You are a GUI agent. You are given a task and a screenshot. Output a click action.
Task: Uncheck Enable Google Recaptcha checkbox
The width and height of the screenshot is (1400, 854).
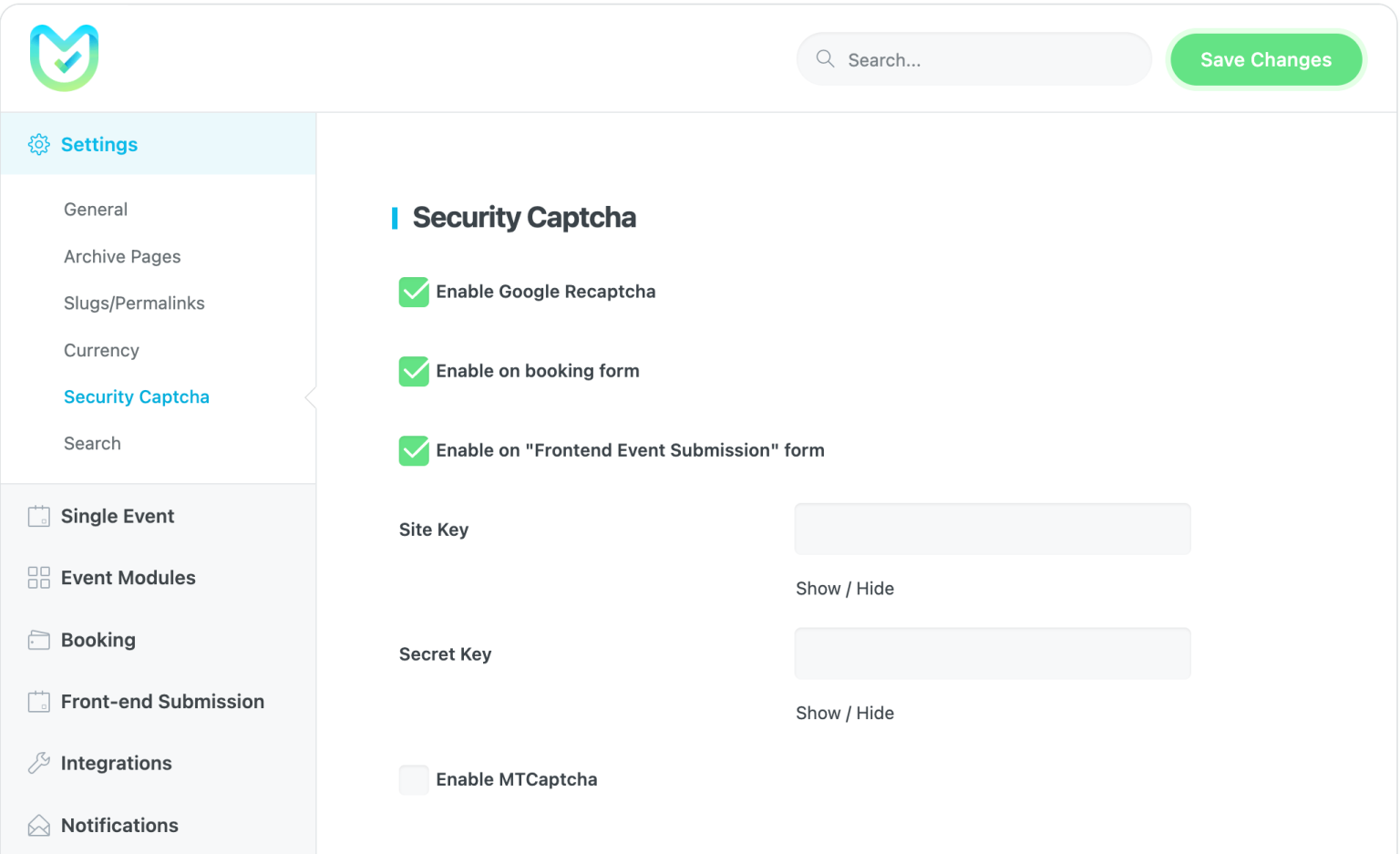pos(414,293)
